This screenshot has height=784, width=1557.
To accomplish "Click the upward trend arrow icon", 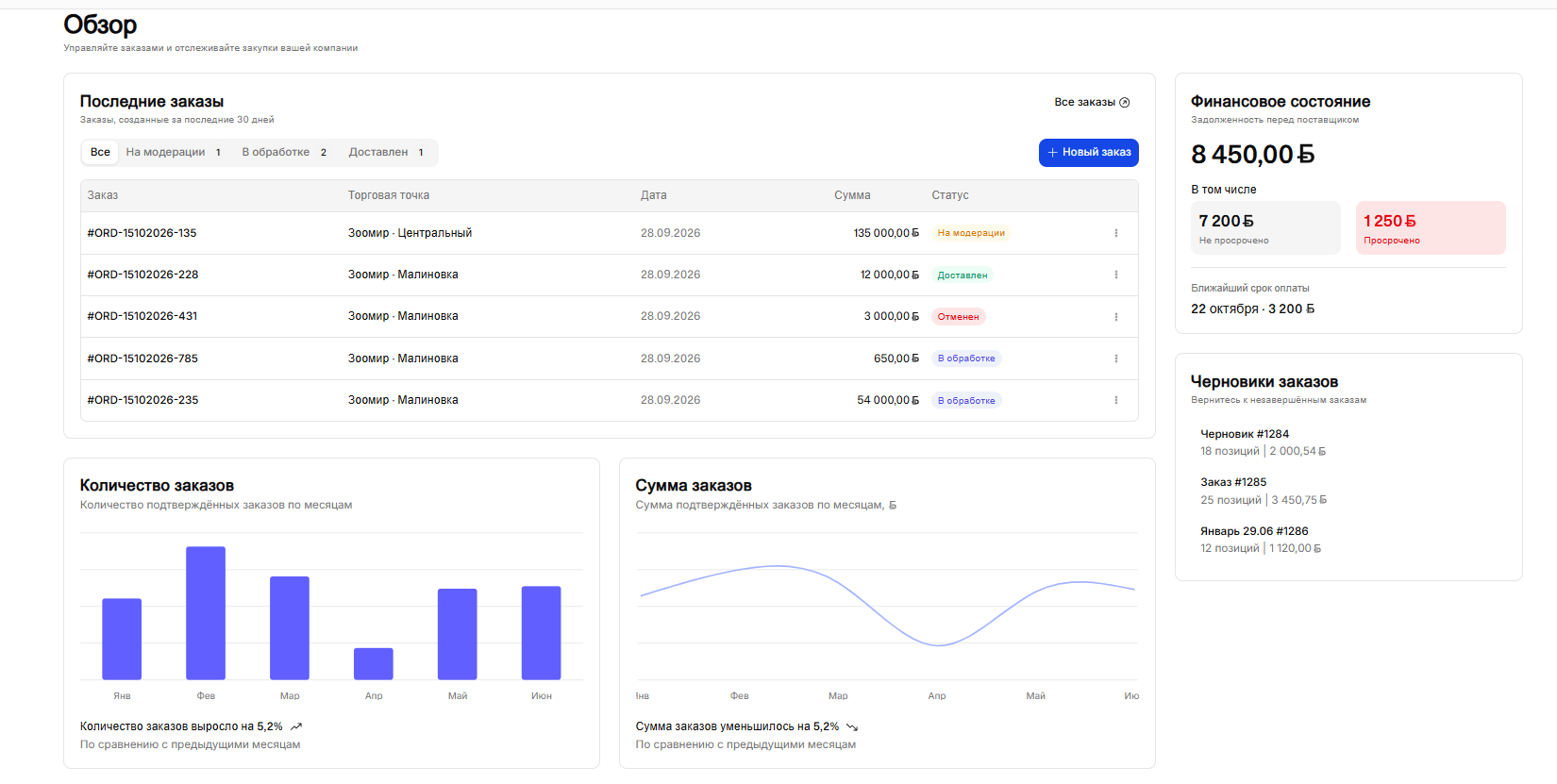I will pos(296,726).
